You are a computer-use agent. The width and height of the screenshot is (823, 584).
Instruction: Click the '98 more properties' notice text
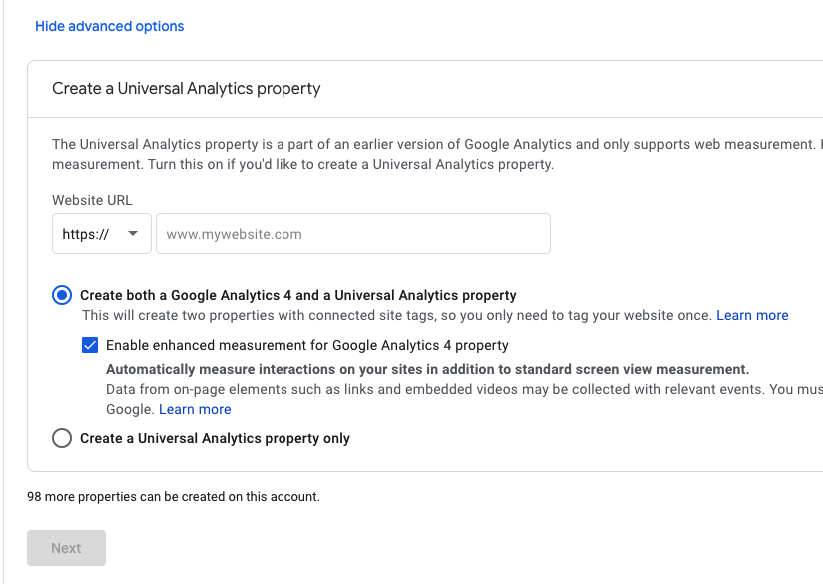pos(173,496)
